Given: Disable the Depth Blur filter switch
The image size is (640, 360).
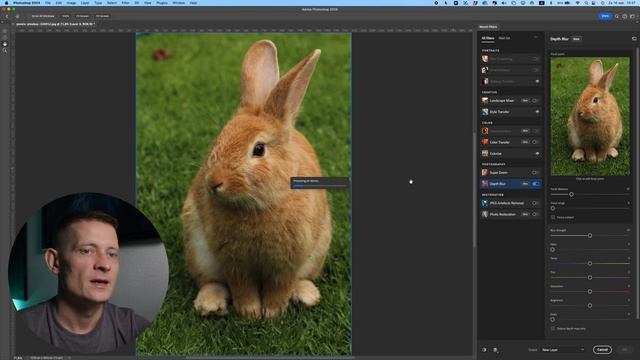Looking at the screenshot, I should (536, 184).
